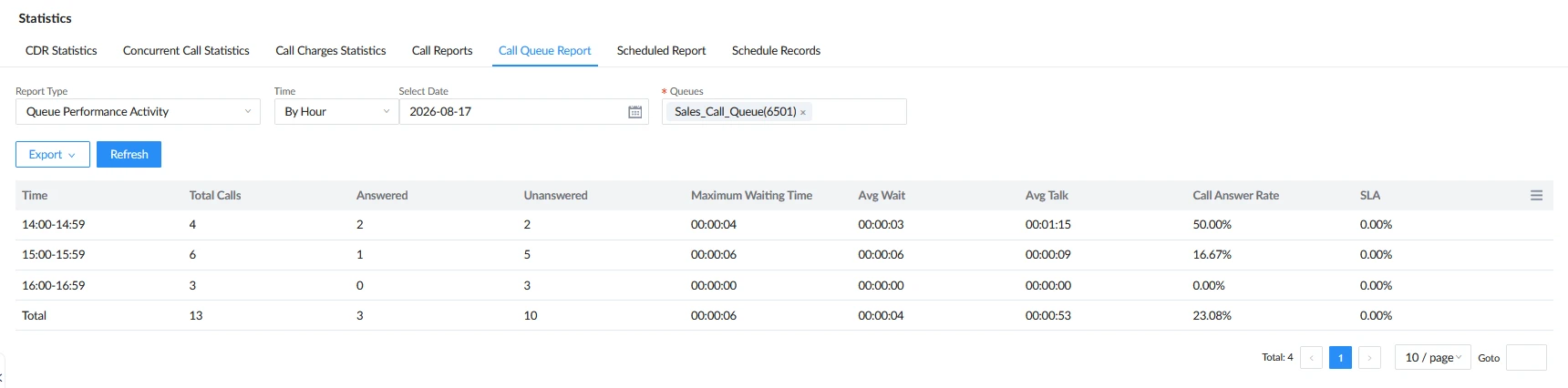
Task: Click the Avg Talk column header
Action: [x=1047, y=196]
